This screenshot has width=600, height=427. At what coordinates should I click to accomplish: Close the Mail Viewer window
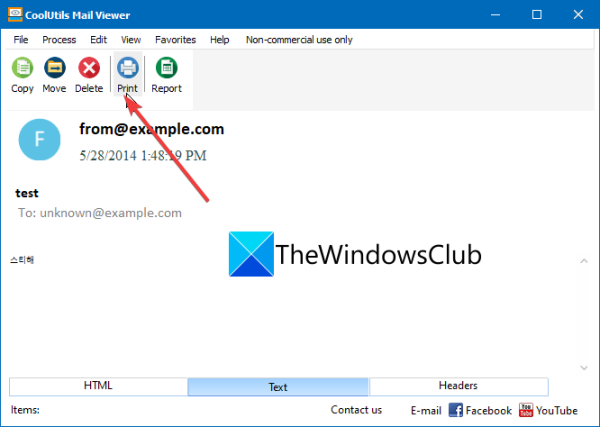[578, 15]
